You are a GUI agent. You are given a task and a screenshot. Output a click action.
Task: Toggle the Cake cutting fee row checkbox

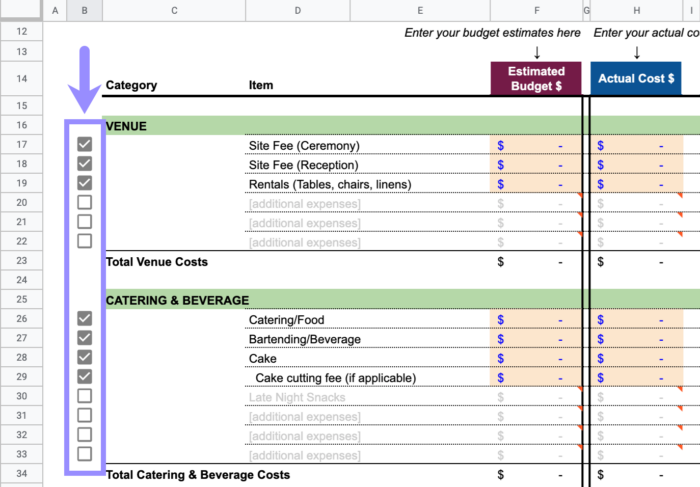click(84, 377)
